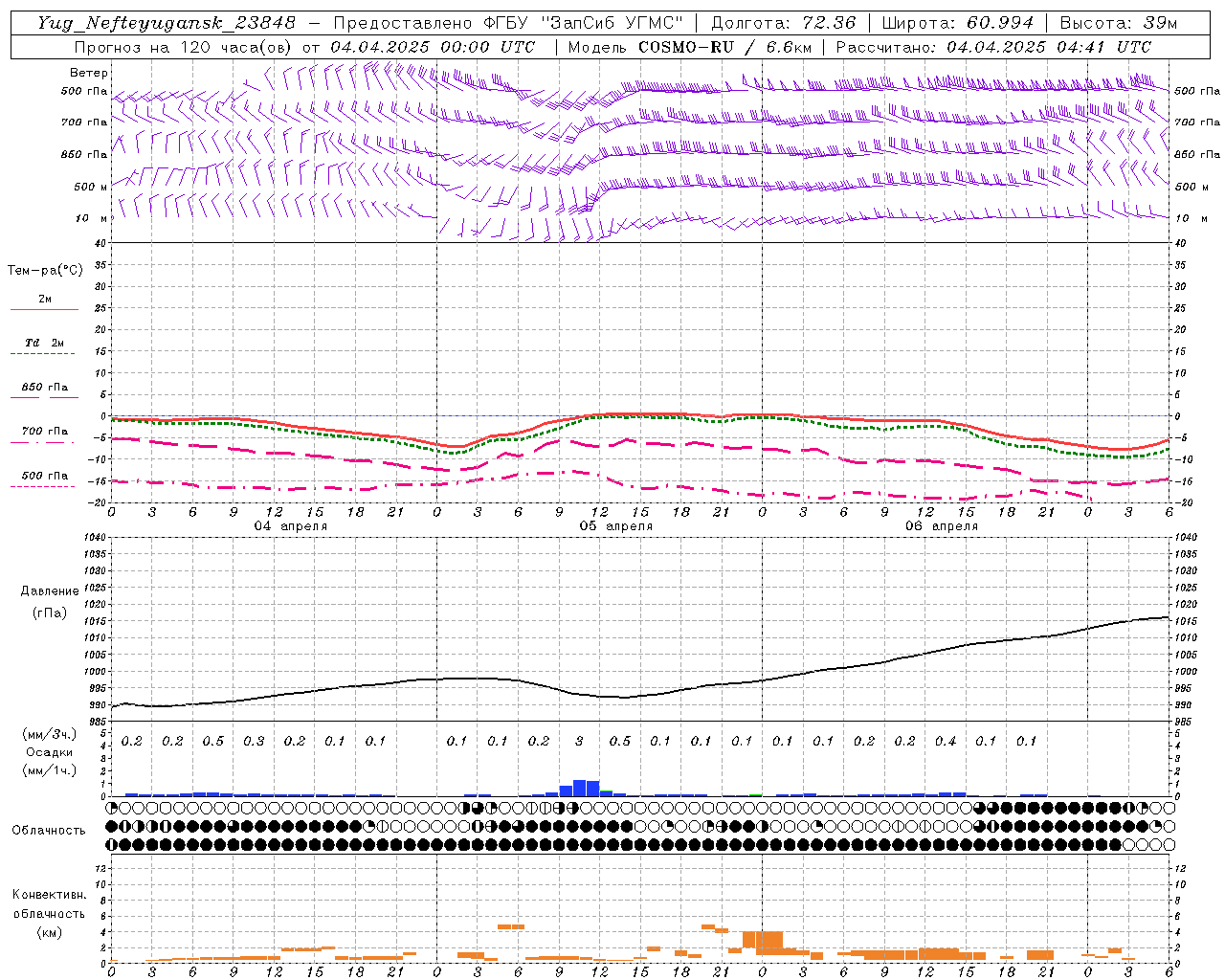Click the Высота: 39м header field
1225x980 pixels.
[x=1119, y=23]
